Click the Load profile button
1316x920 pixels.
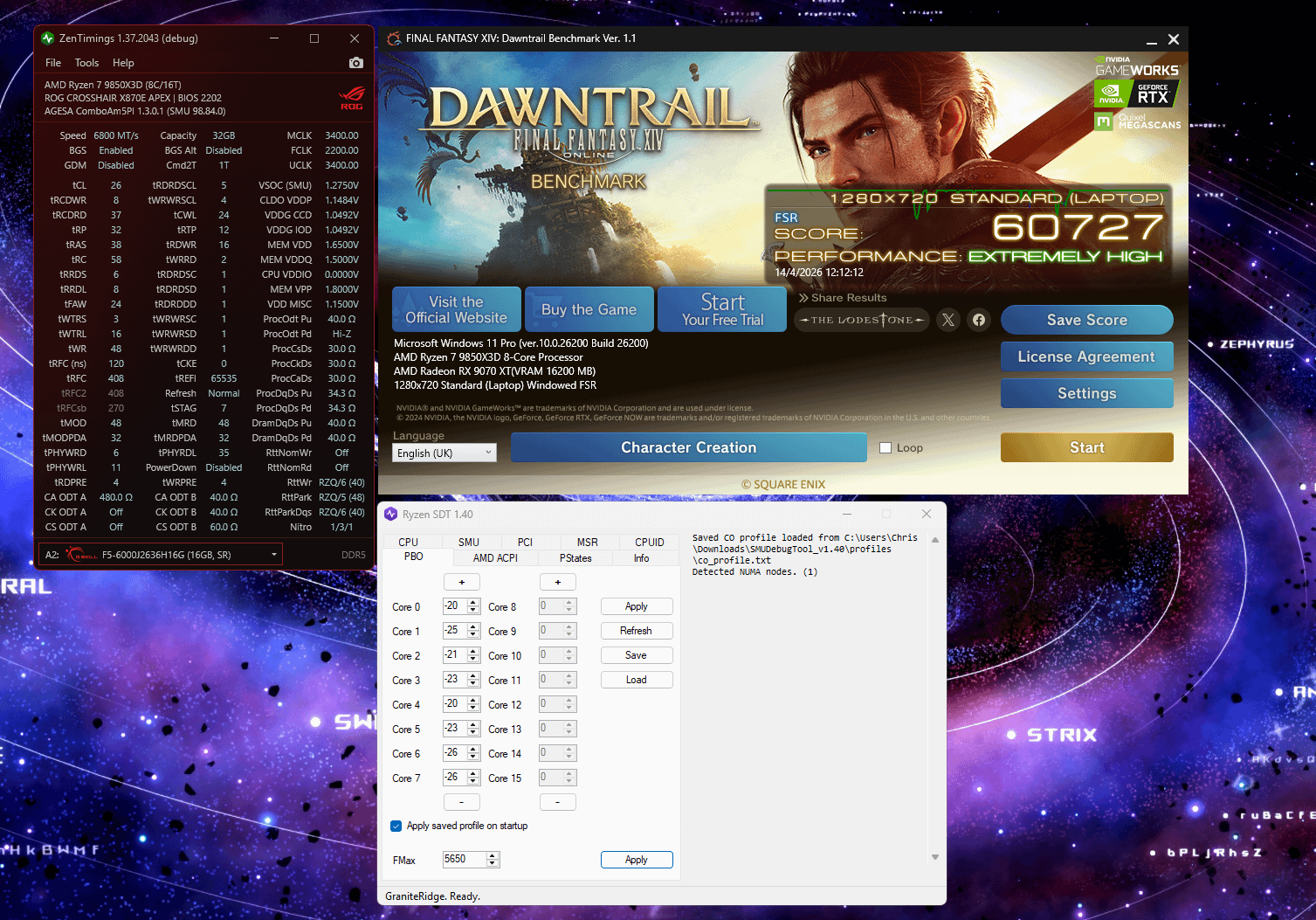636,680
